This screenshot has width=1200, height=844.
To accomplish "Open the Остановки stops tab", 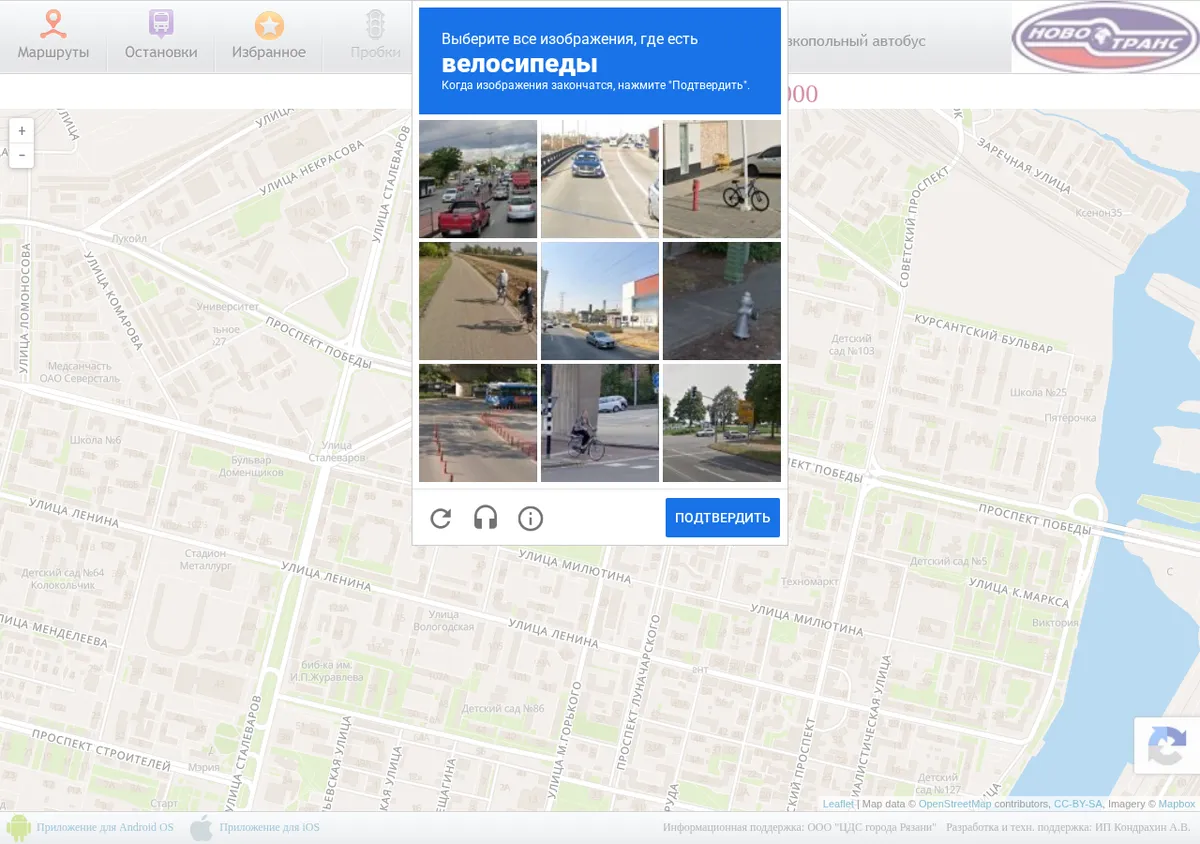I will (161, 36).
